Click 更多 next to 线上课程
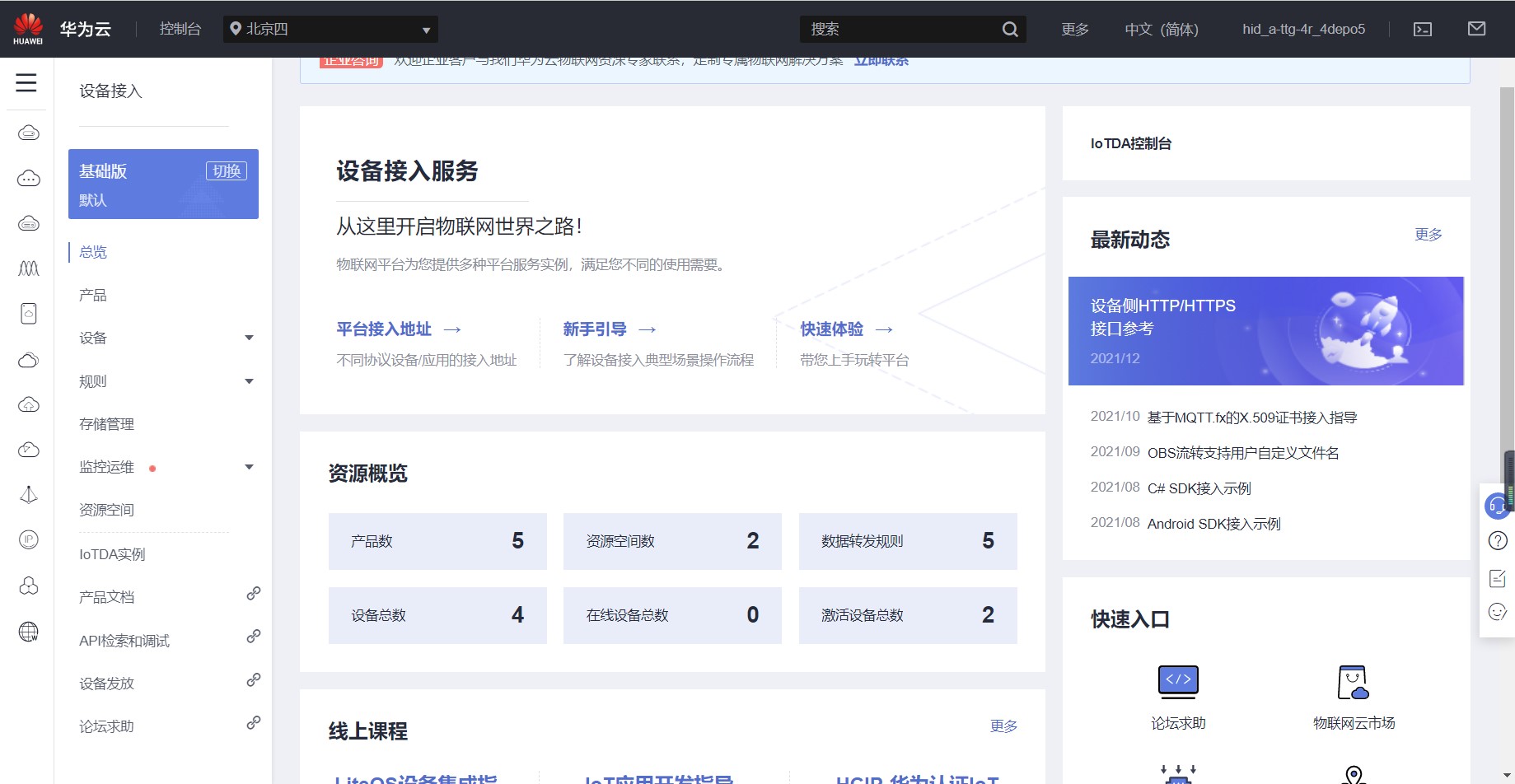Image resolution: width=1515 pixels, height=784 pixels. click(x=1003, y=726)
